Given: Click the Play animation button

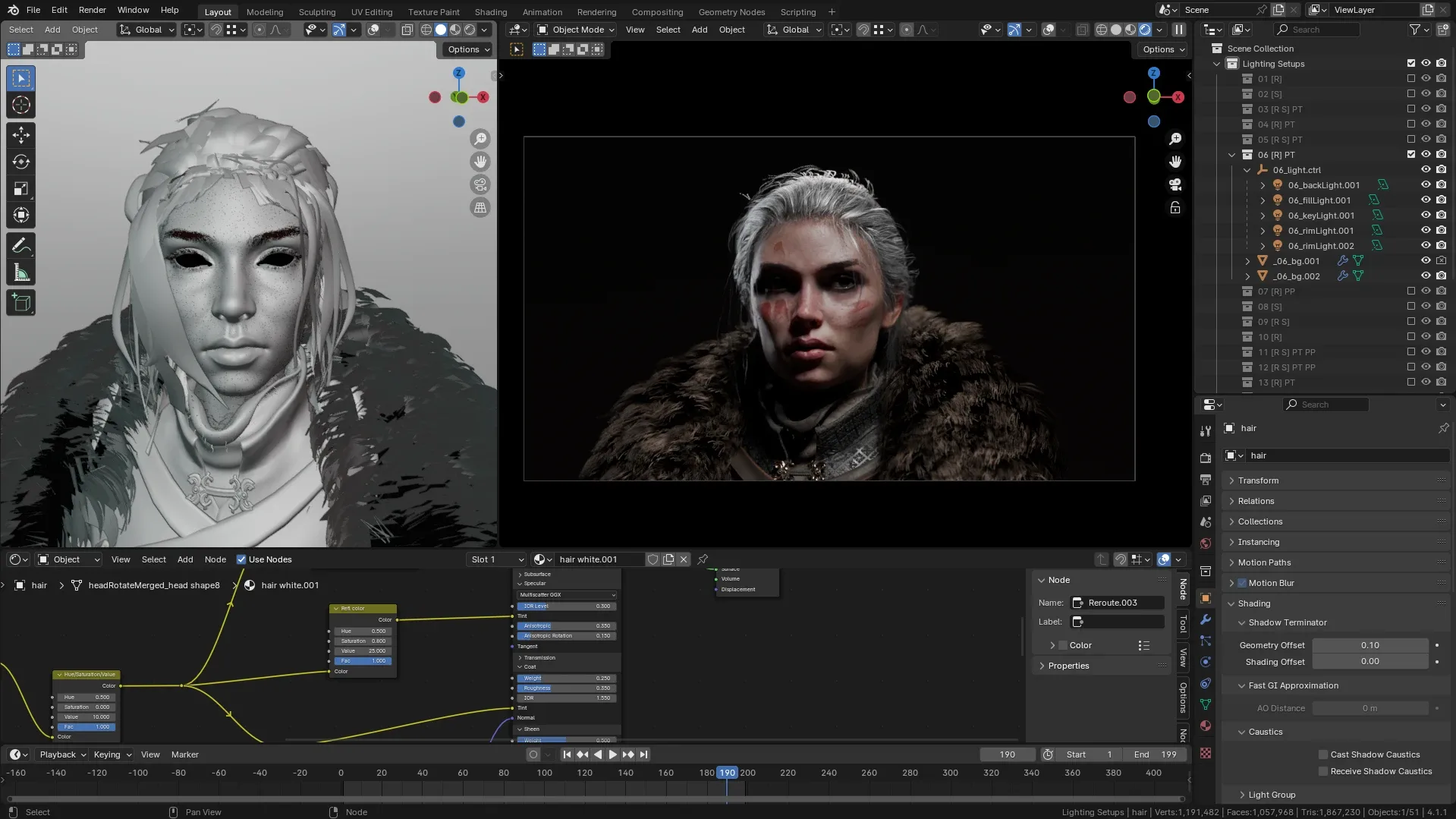Looking at the screenshot, I should pos(613,754).
